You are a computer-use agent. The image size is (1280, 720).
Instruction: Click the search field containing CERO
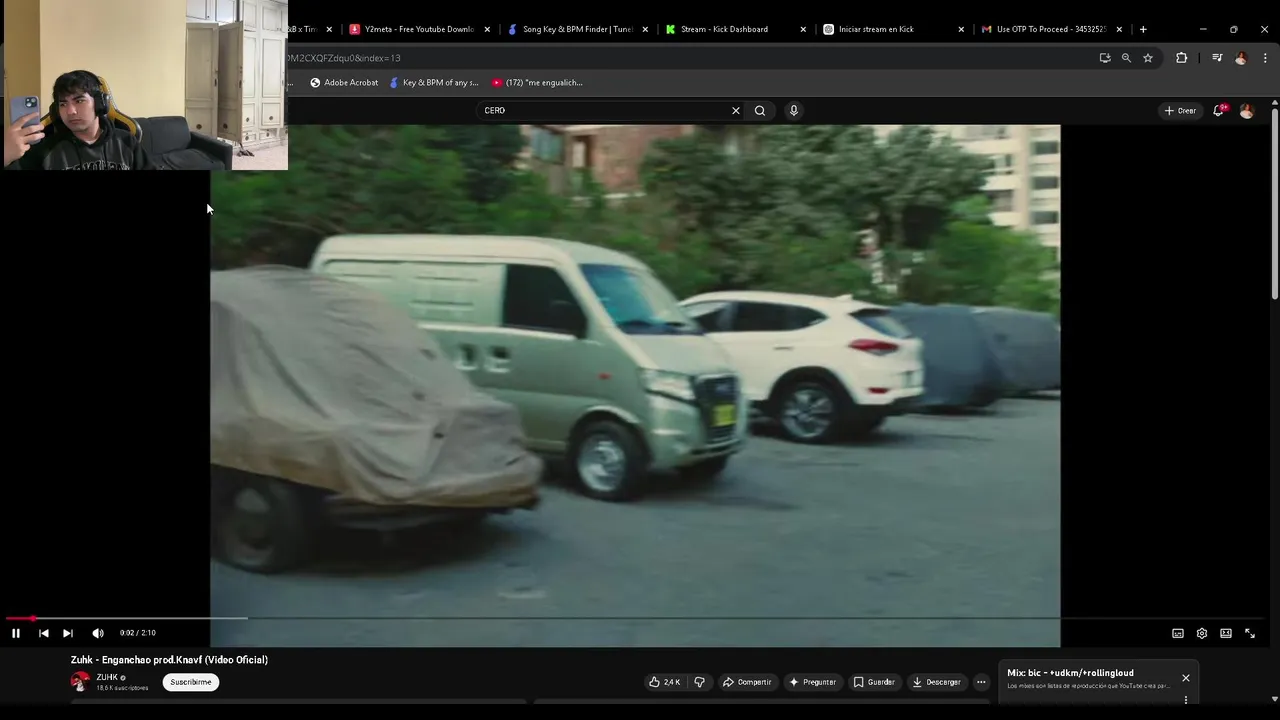605,110
